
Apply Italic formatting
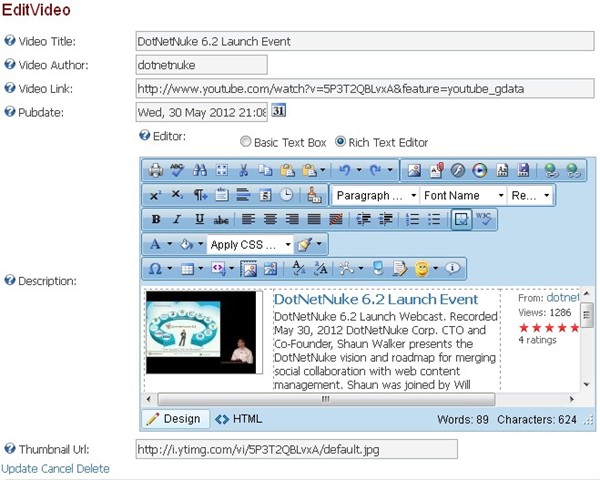click(x=177, y=219)
